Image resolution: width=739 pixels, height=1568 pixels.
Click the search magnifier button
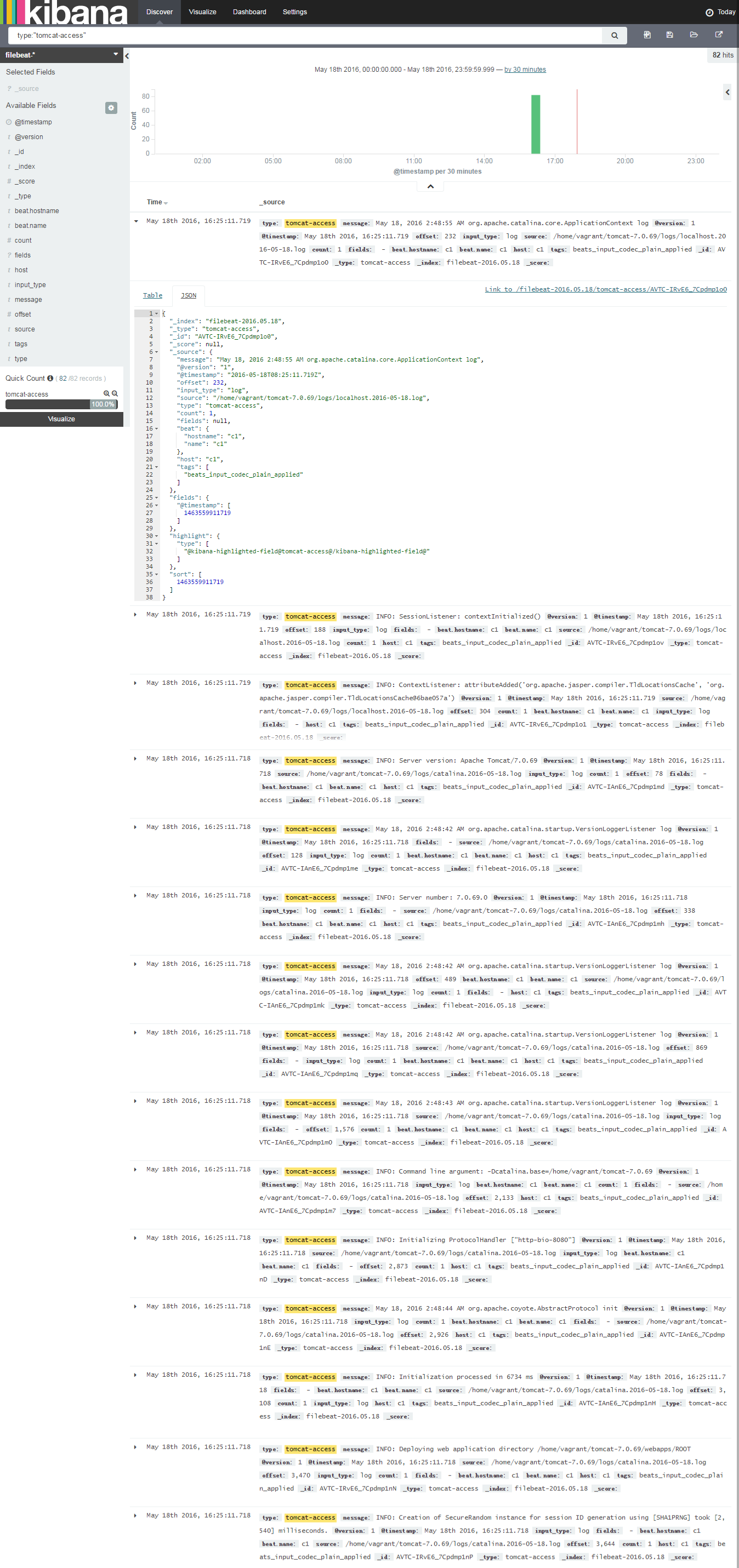pos(614,35)
